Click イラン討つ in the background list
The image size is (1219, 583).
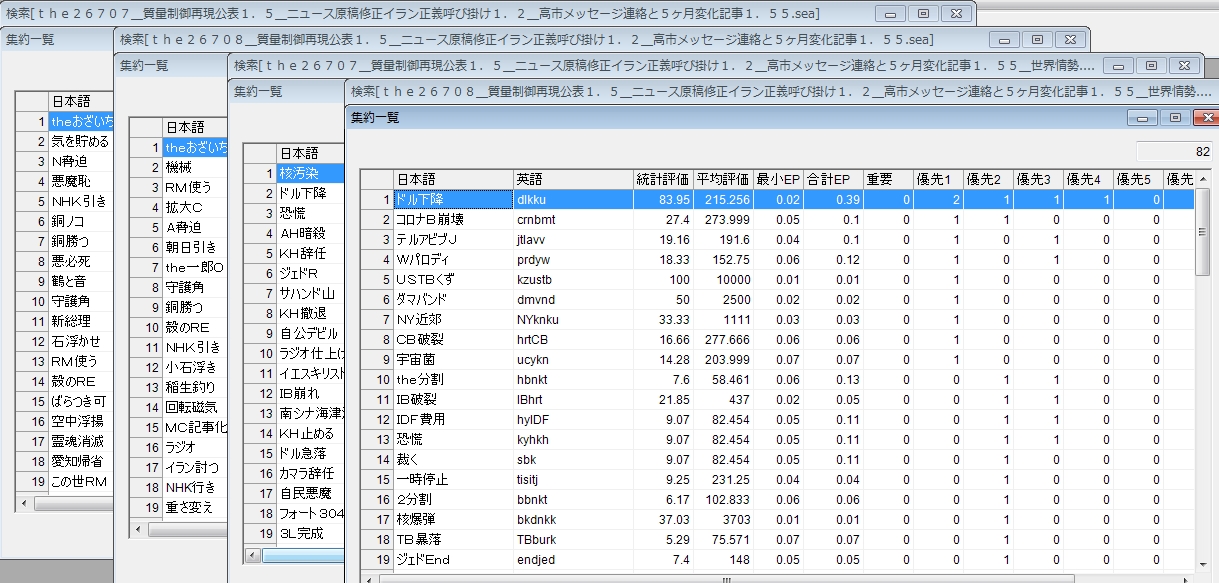click(195, 467)
